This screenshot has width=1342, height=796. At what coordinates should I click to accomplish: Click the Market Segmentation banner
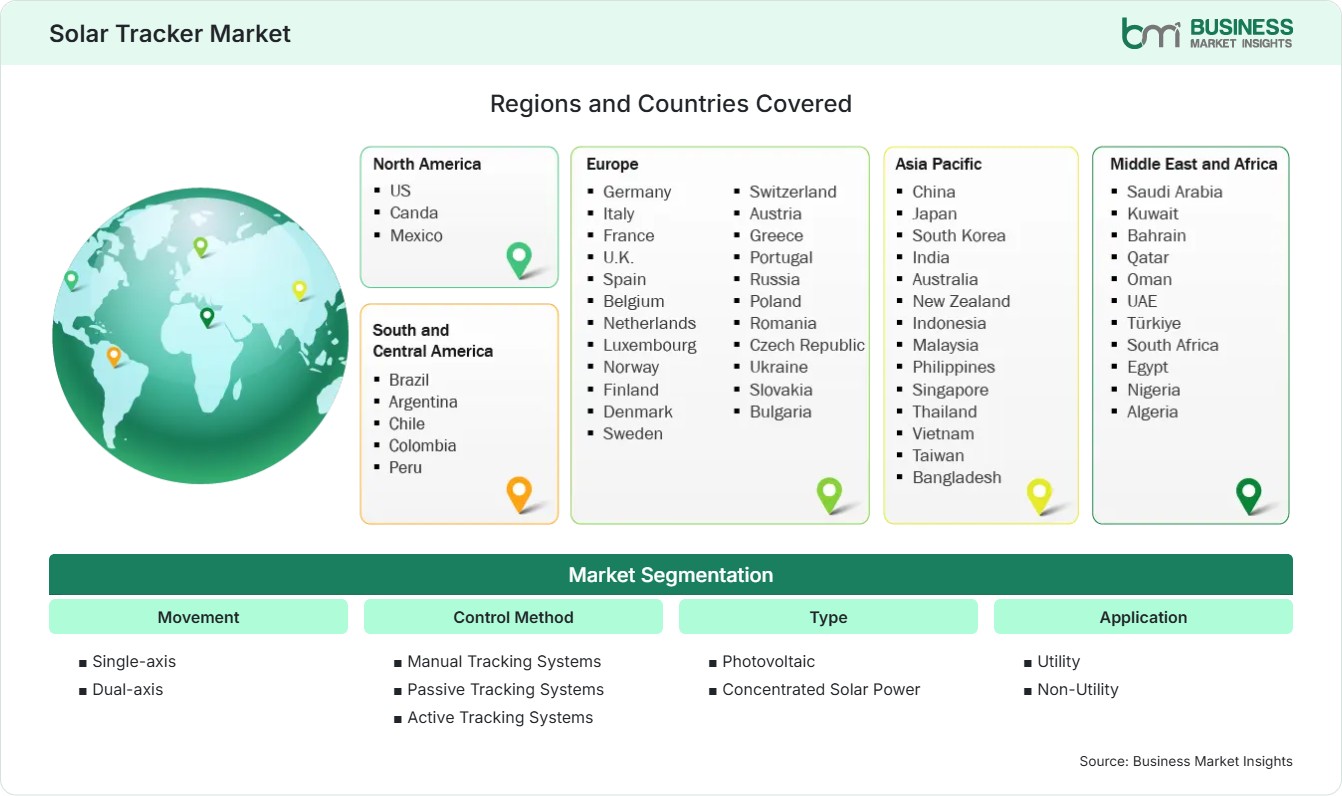(671, 575)
